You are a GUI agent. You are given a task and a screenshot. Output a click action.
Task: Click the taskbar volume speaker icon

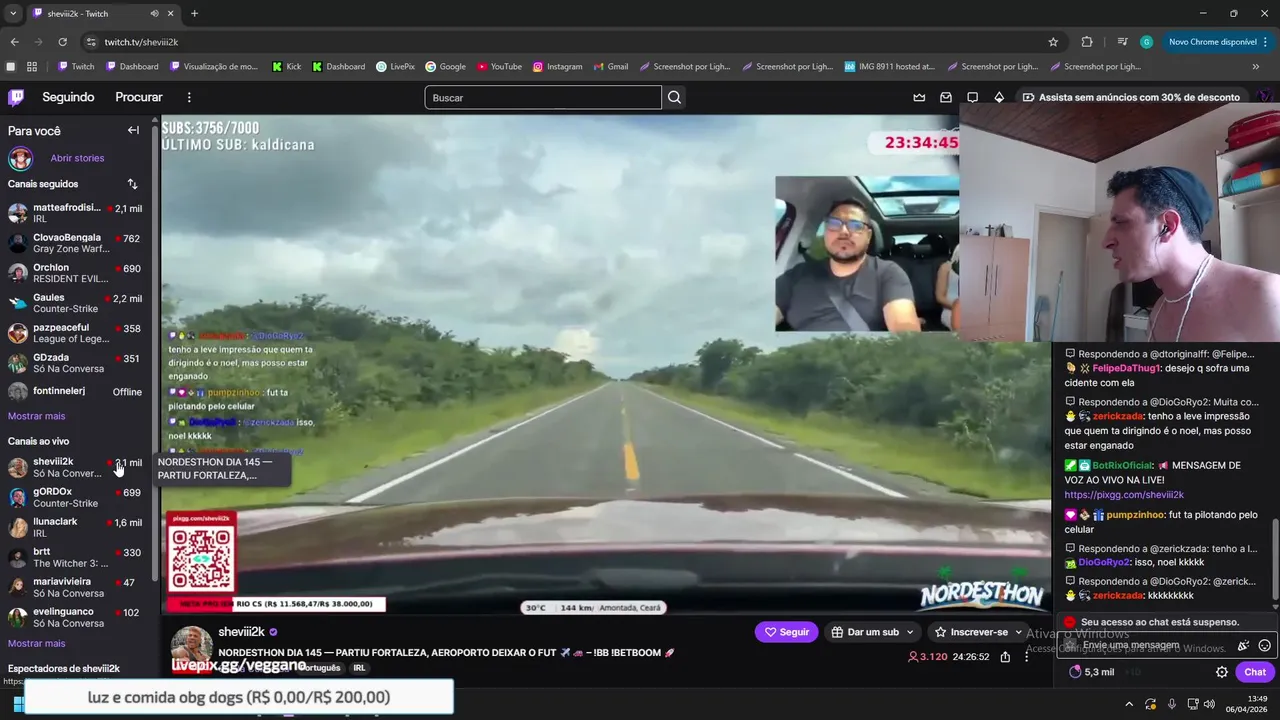[x=1210, y=704]
